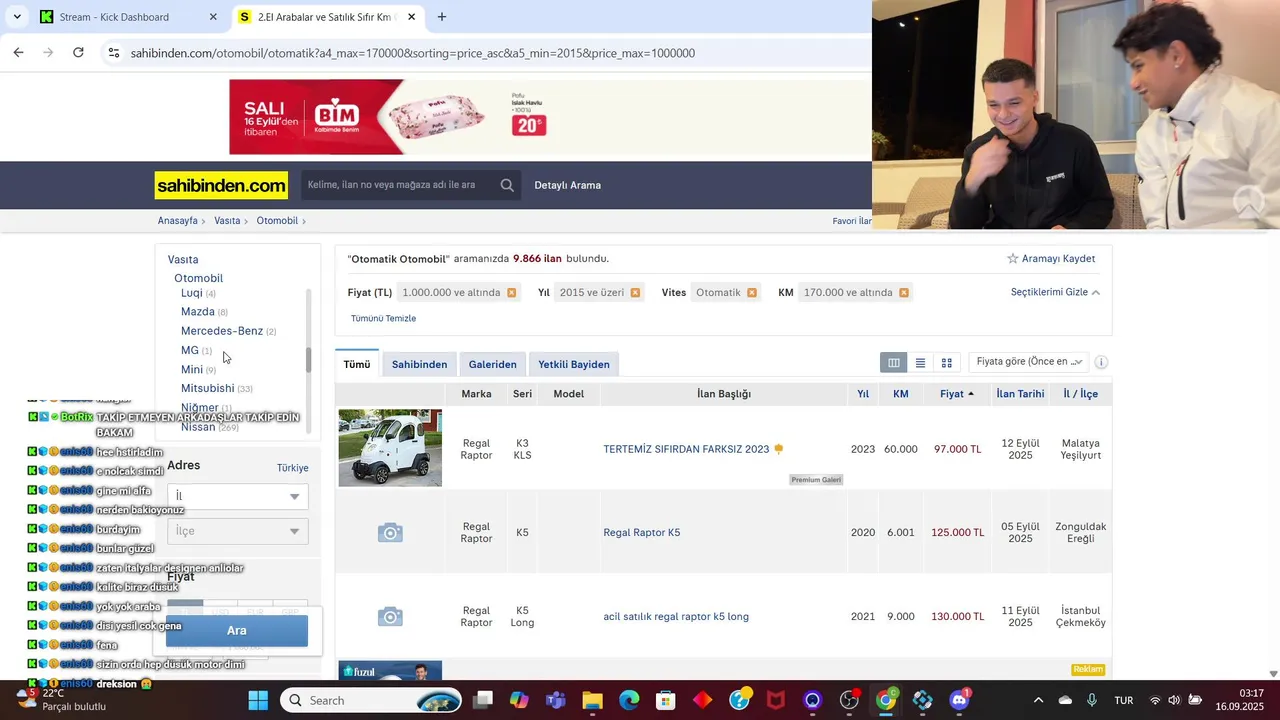
Task: Select the column table view icon
Action: [x=894, y=362]
